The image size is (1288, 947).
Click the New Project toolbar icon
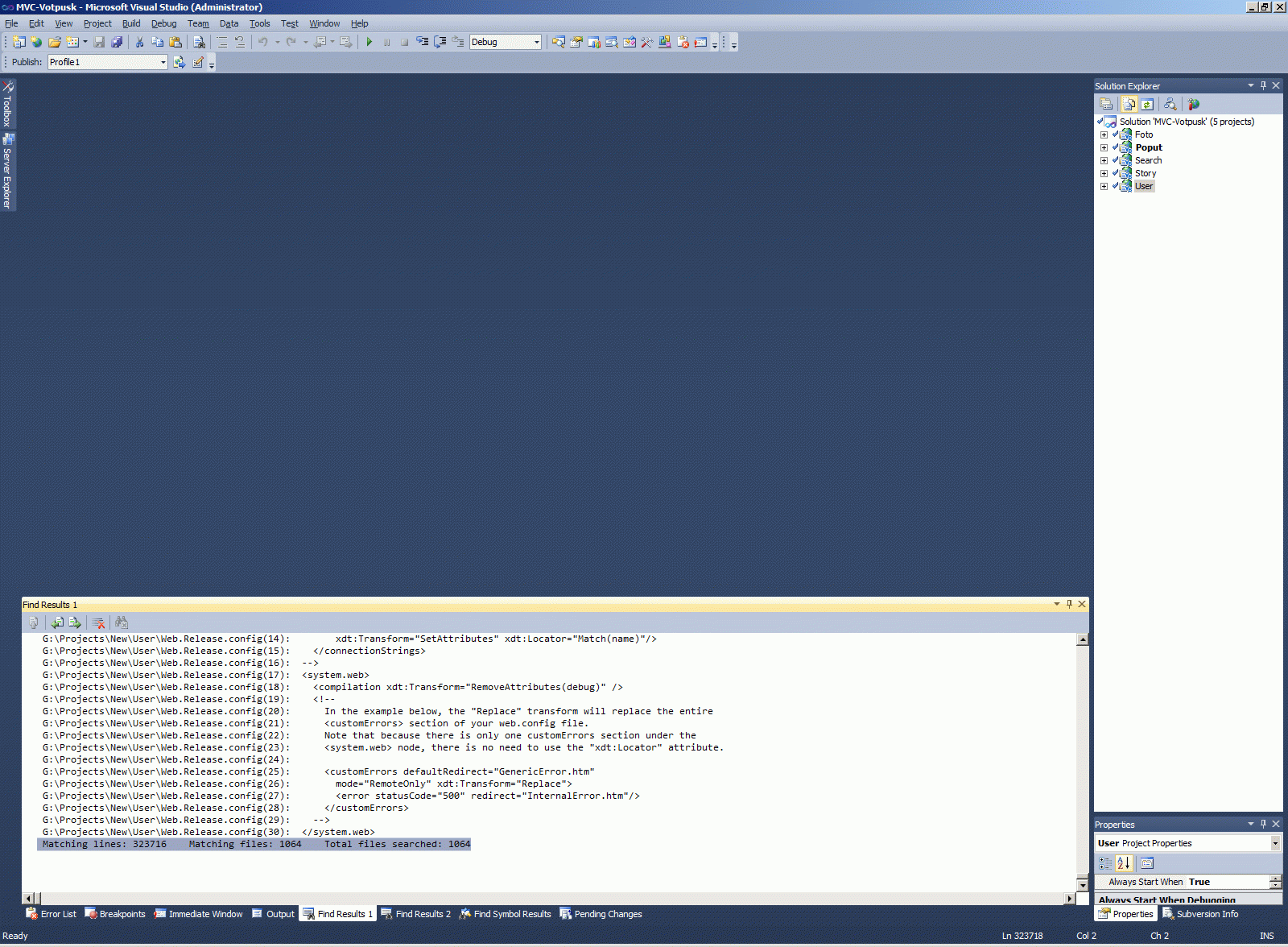point(19,42)
